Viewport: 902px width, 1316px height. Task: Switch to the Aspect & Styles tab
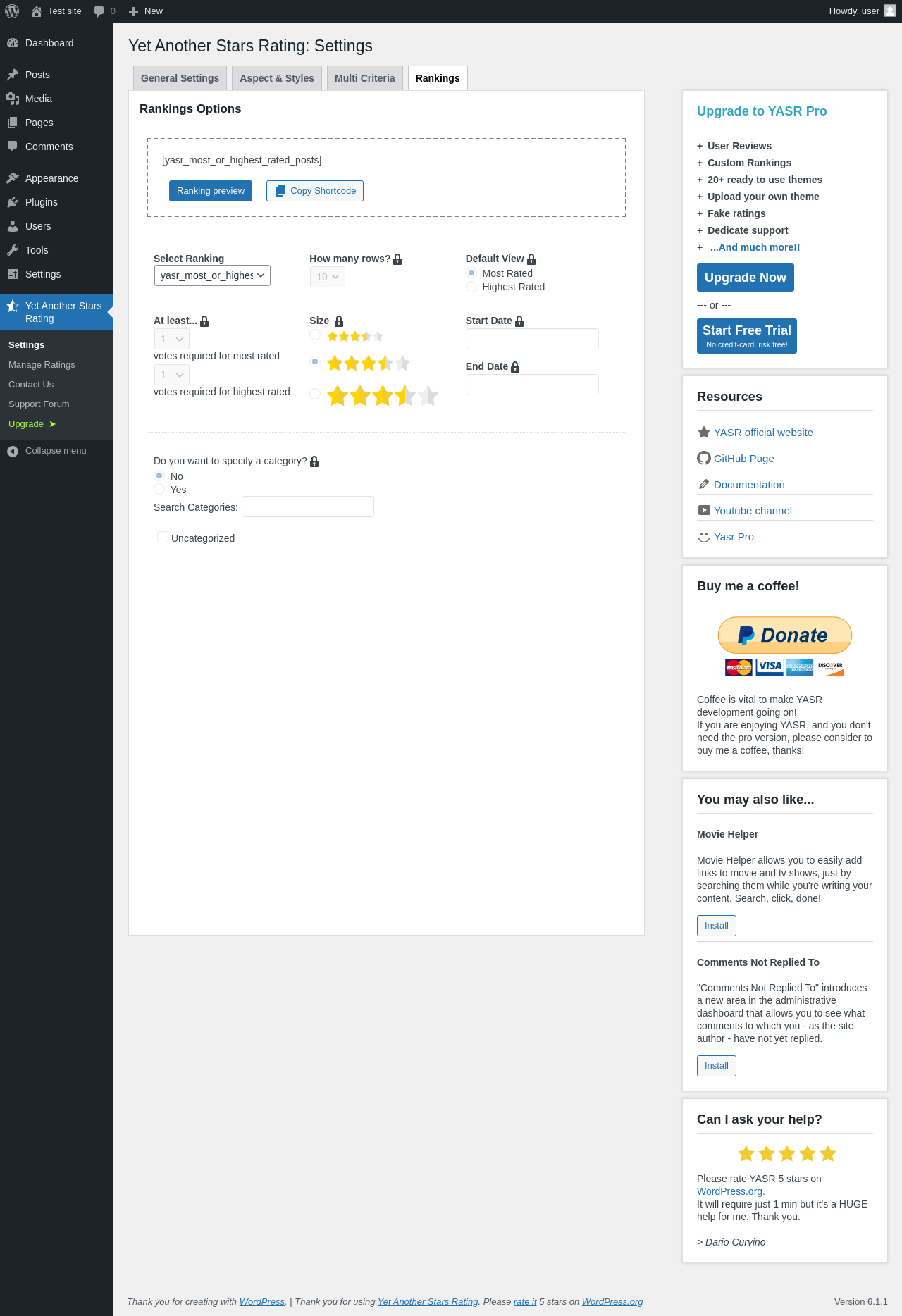click(277, 78)
